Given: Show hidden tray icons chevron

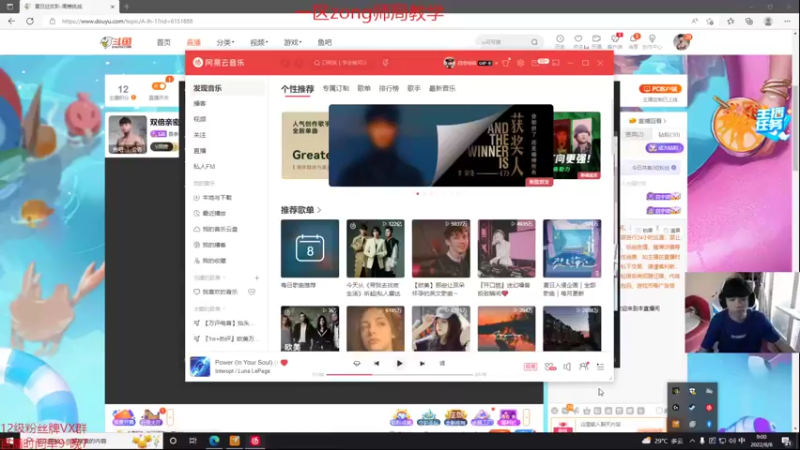Looking at the screenshot, I should pos(692,441).
